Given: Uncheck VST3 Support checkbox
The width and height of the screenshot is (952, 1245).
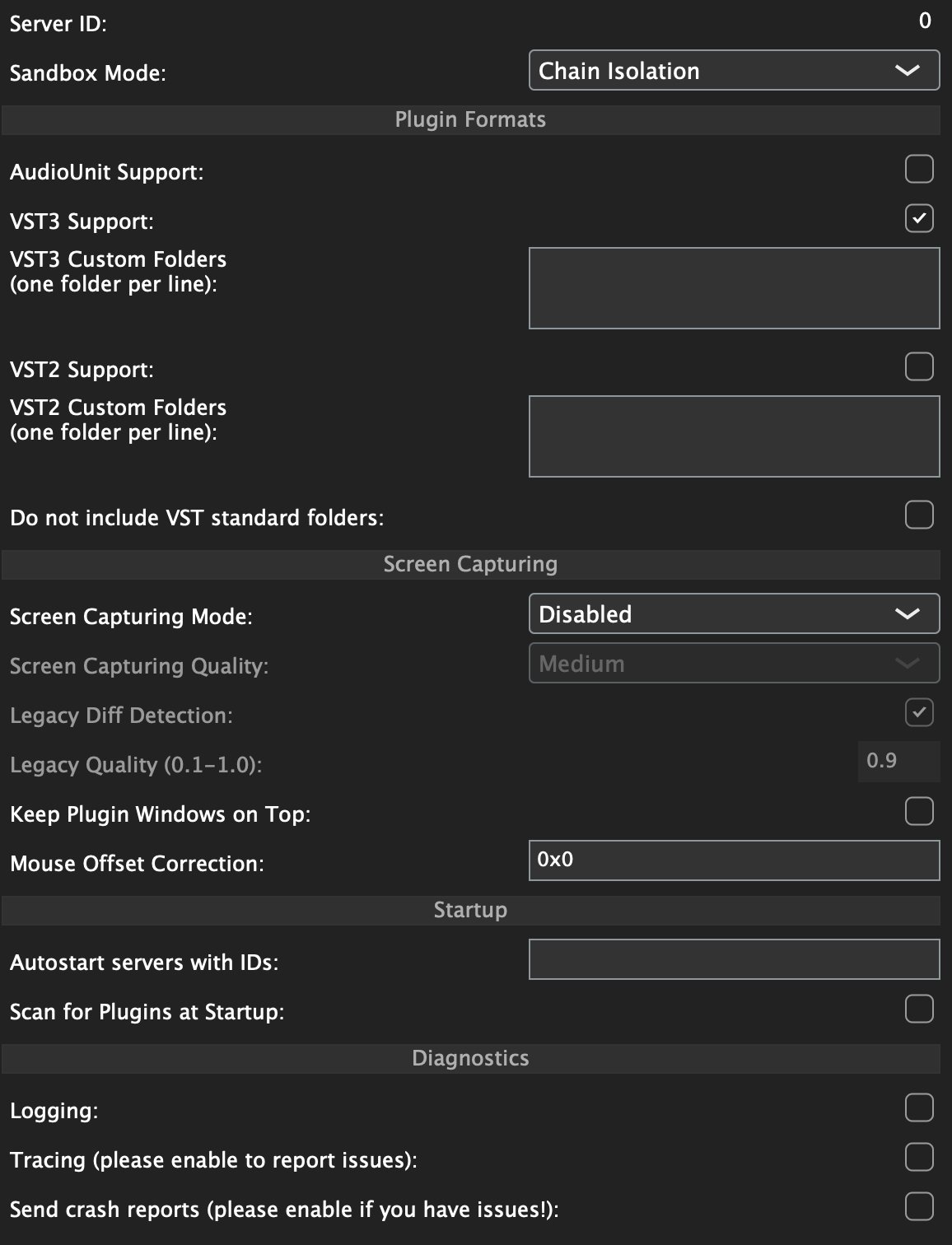Looking at the screenshot, I should 919,219.
